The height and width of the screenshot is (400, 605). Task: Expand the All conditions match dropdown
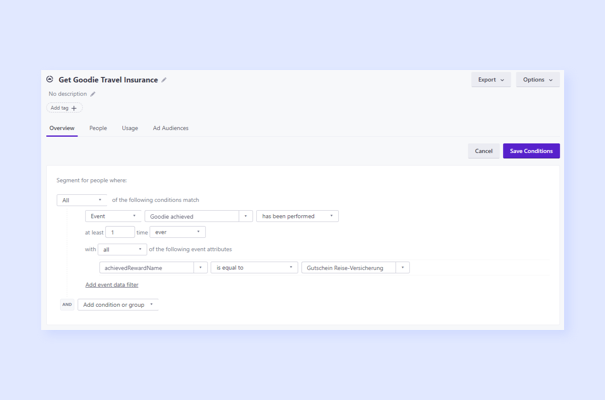point(81,200)
